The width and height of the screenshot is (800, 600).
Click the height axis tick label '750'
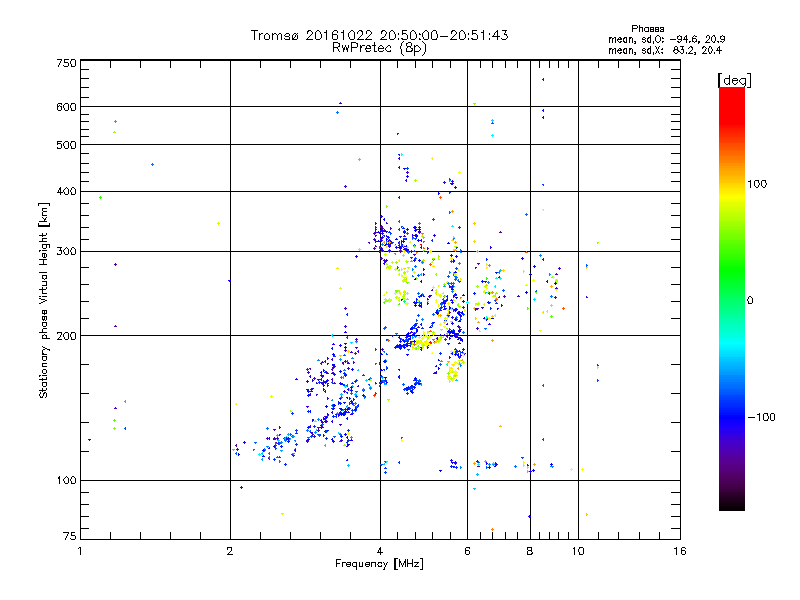click(66, 63)
